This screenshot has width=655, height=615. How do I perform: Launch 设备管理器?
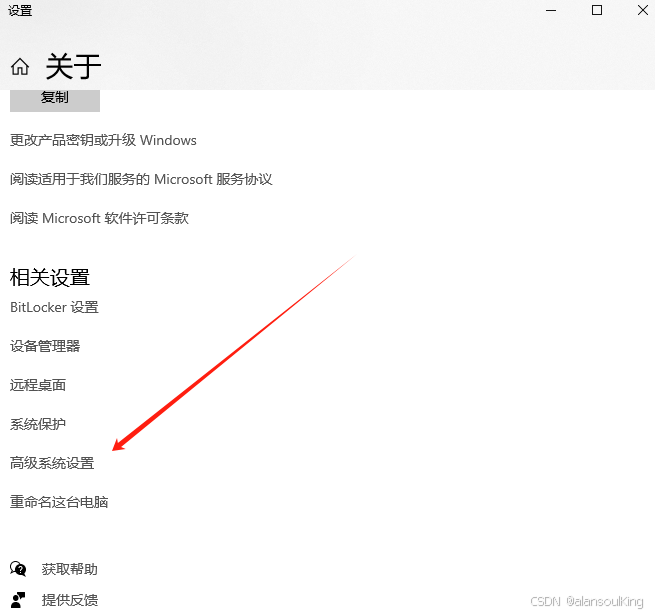tap(45, 346)
